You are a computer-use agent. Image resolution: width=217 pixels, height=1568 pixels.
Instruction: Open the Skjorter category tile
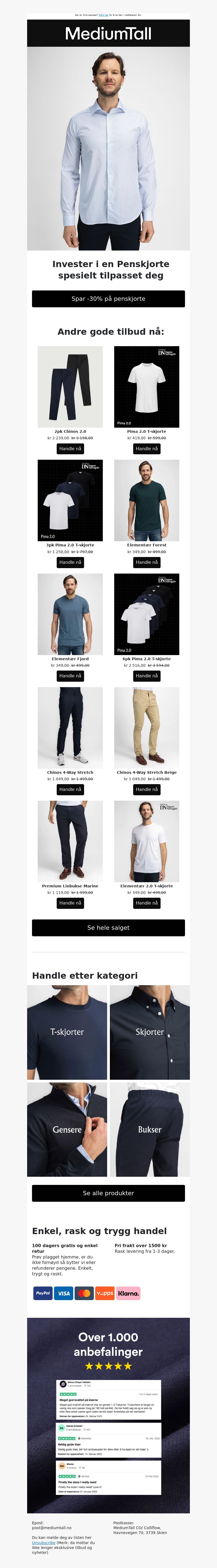click(149, 1032)
